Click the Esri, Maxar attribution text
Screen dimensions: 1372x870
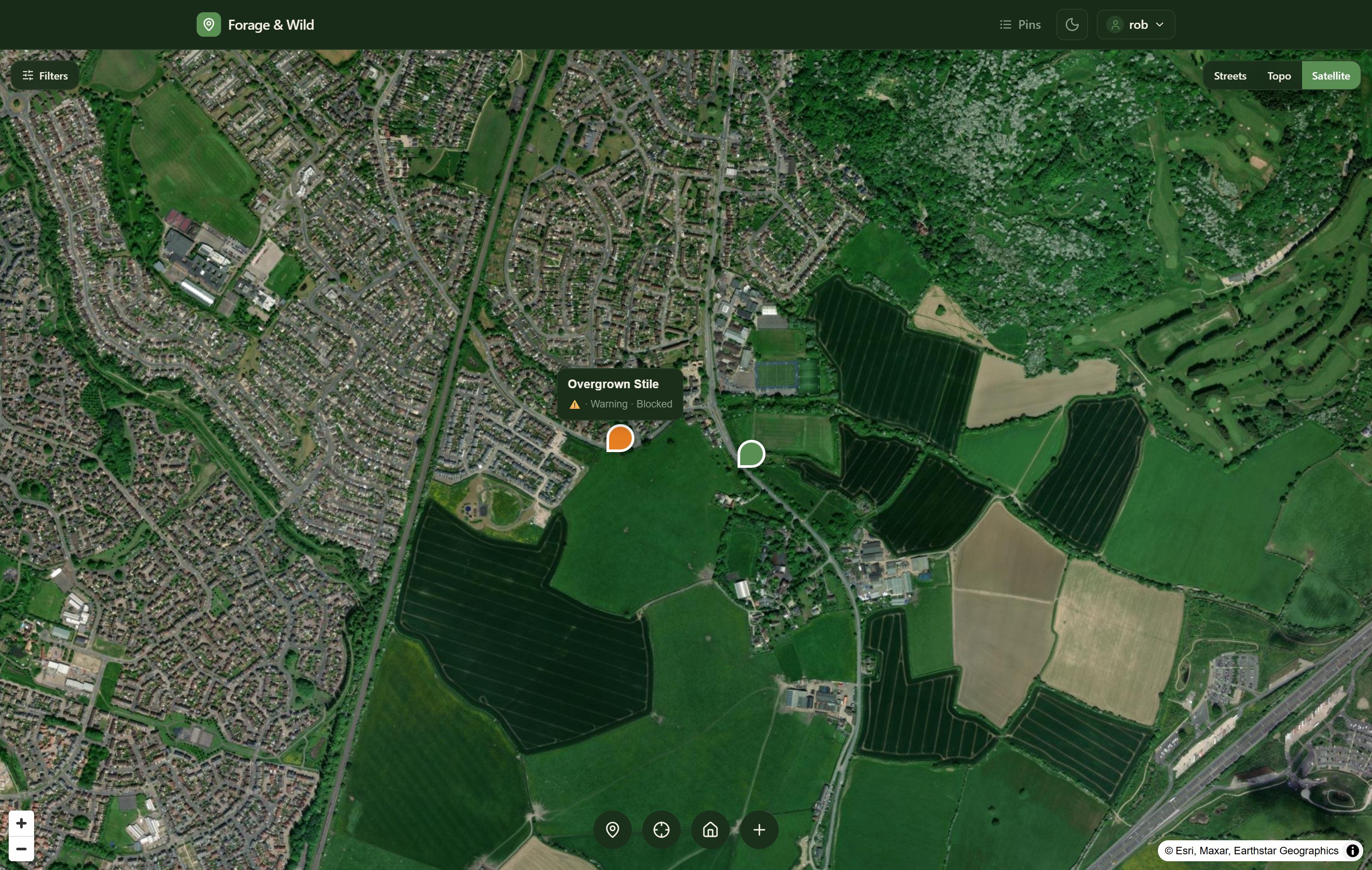[1251, 851]
